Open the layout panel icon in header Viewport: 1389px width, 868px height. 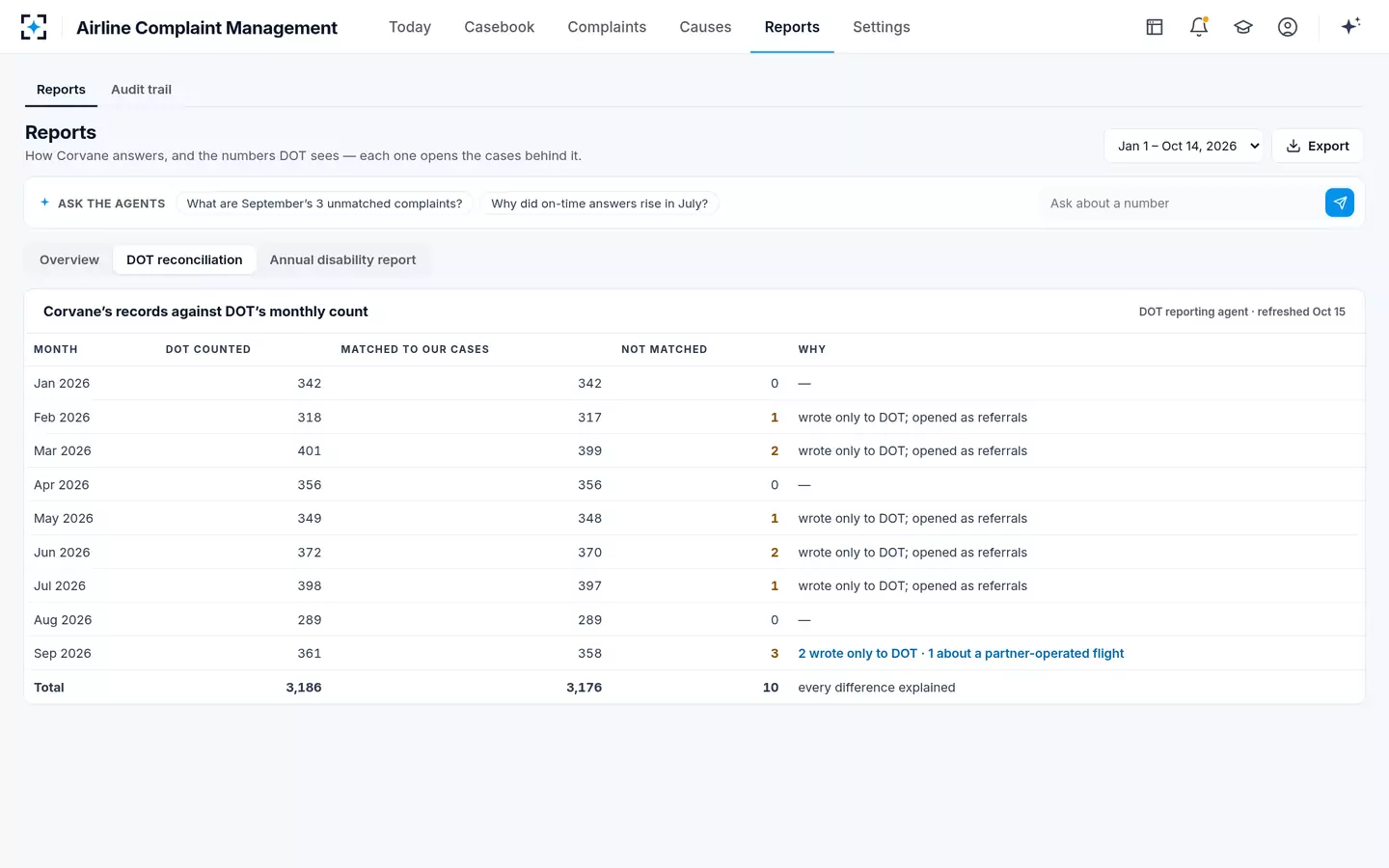point(1155,27)
